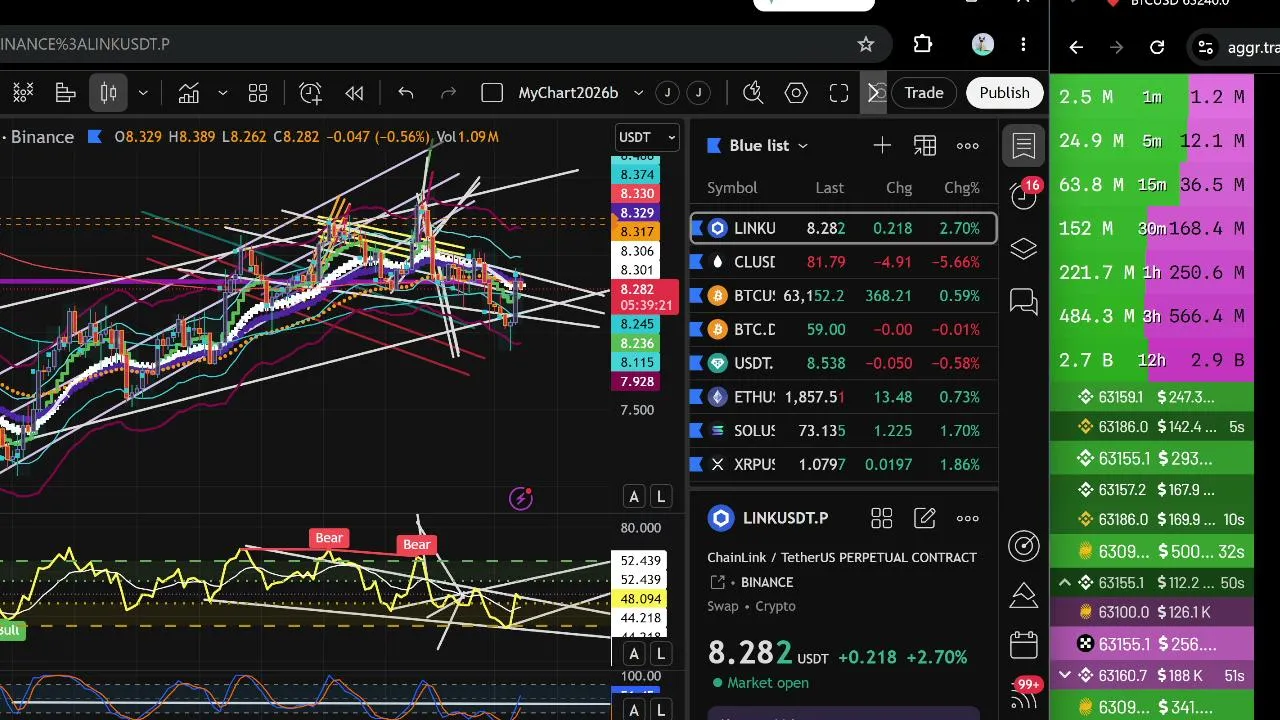Open chart settings hexagon icon
Screen dimensions: 1280x720
point(796,93)
